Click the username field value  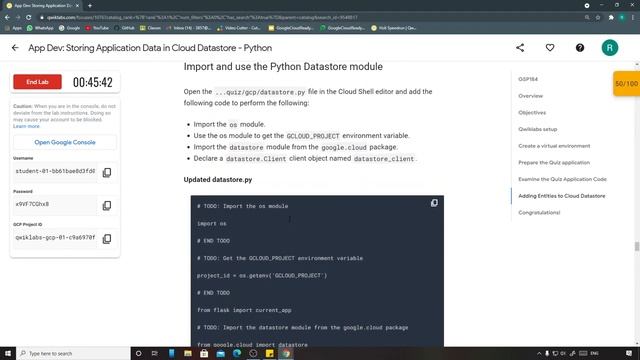pos(55,171)
